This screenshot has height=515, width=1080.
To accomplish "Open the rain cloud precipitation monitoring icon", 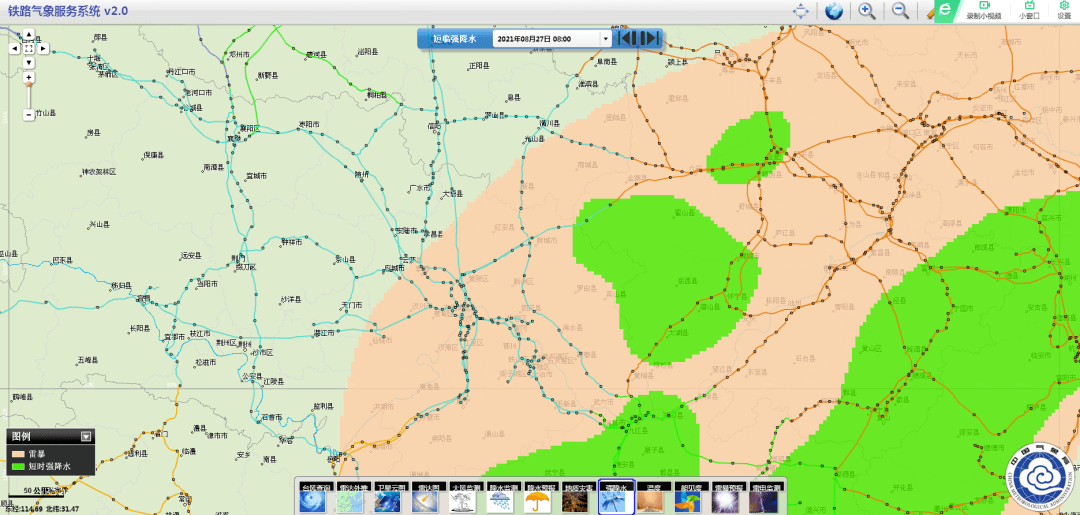I will (x=502, y=500).
